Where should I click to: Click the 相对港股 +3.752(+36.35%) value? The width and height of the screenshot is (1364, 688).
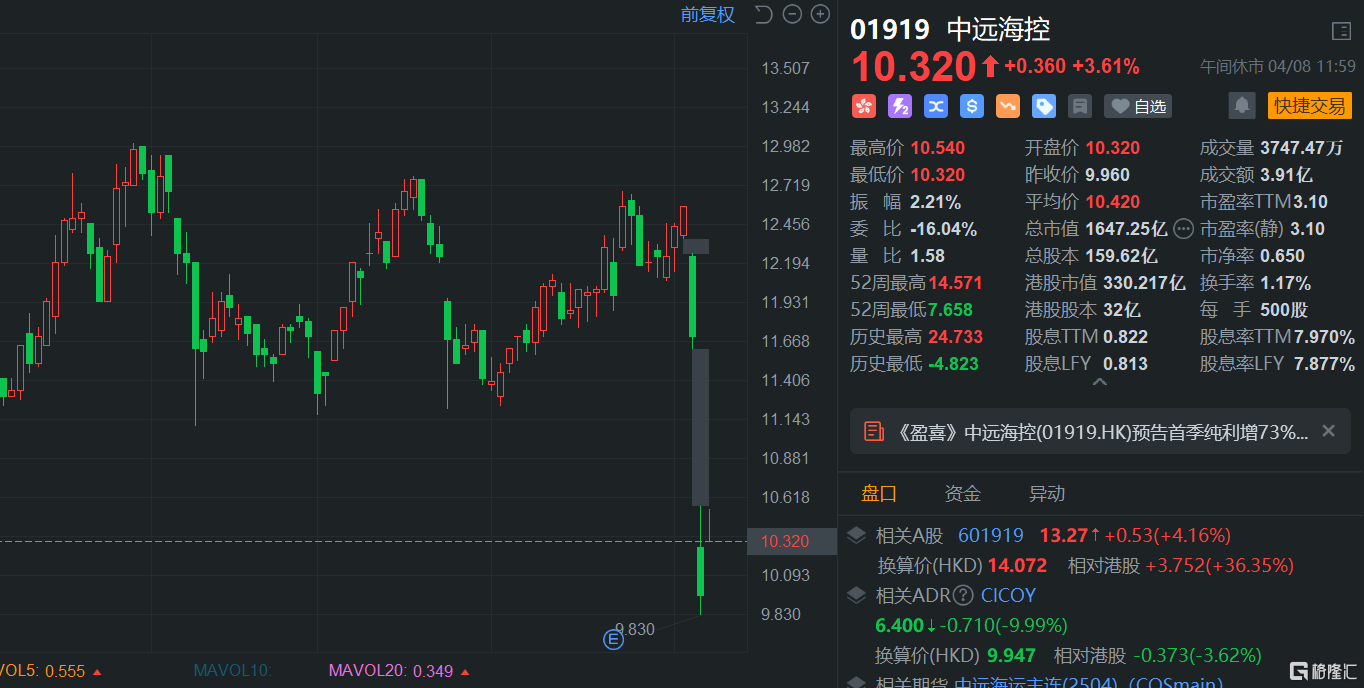click(1219, 565)
